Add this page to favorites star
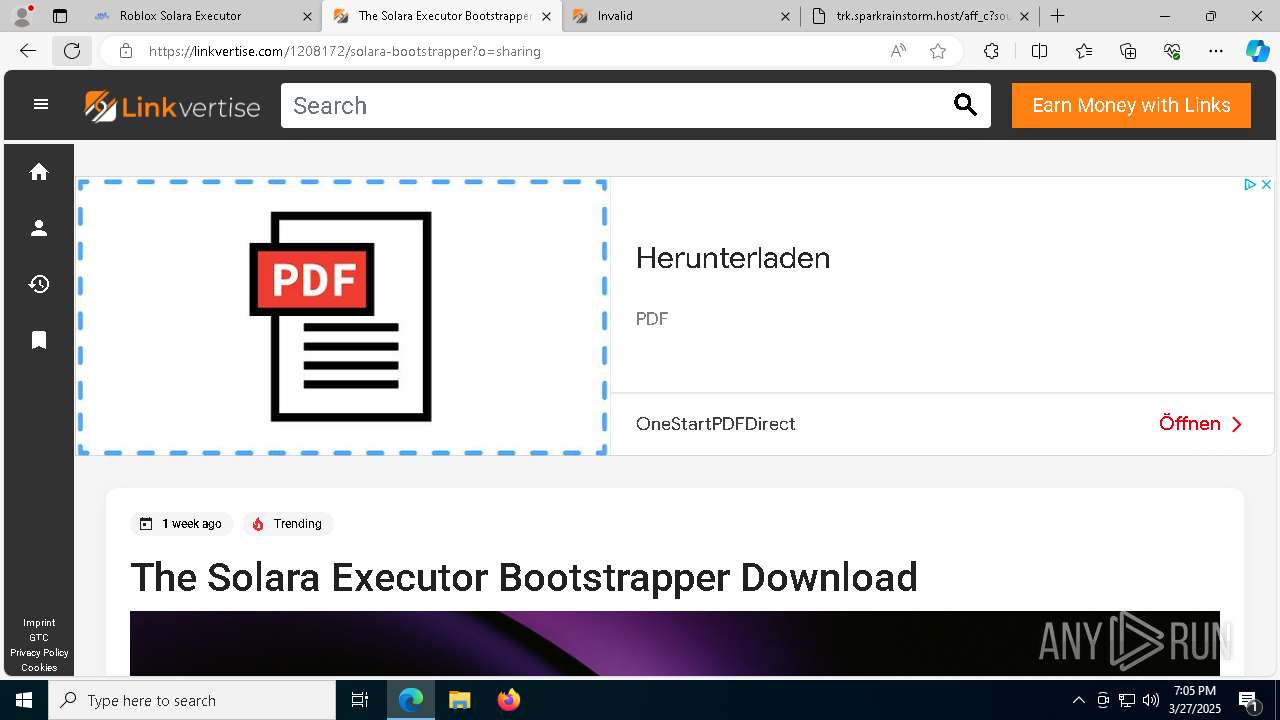This screenshot has width=1280, height=720. 938,51
